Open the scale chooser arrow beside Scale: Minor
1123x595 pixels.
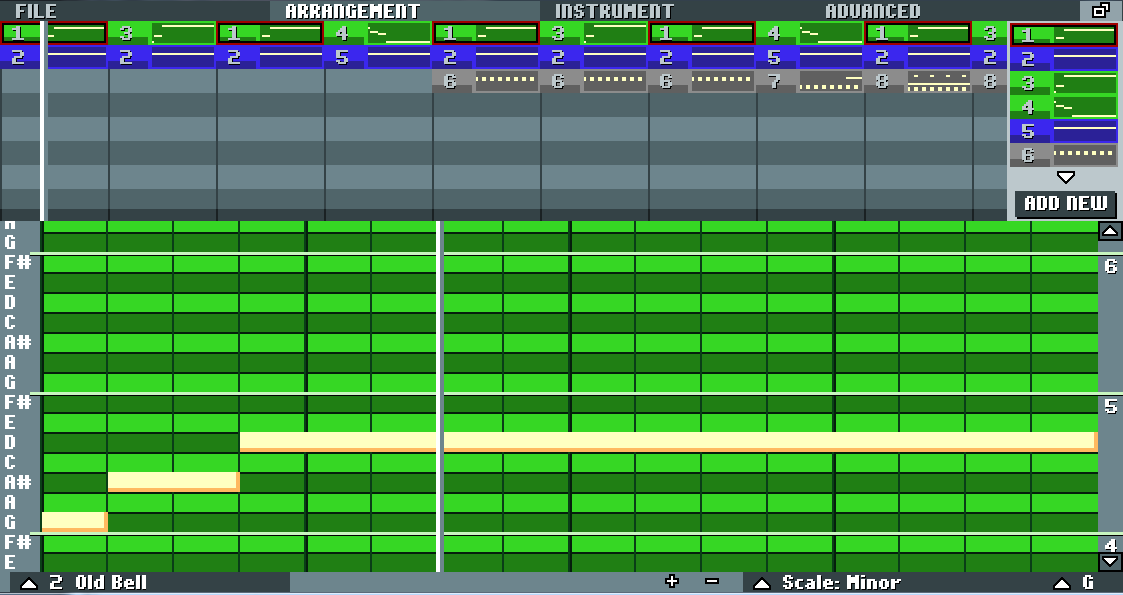click(762, 583)
